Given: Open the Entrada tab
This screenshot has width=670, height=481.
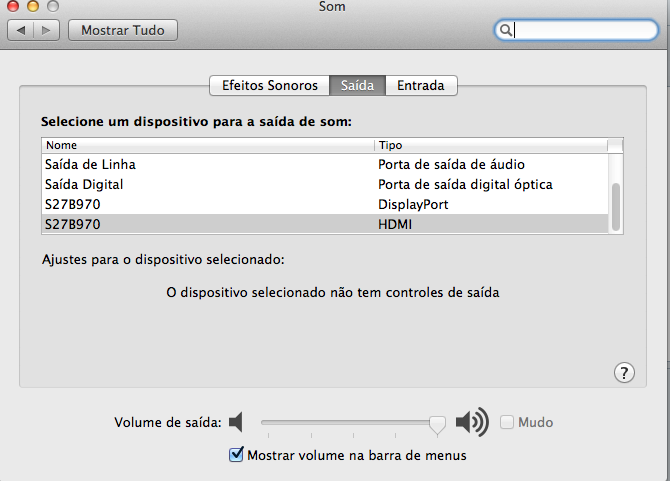Looking at the screenshot, I should (421, 86).
